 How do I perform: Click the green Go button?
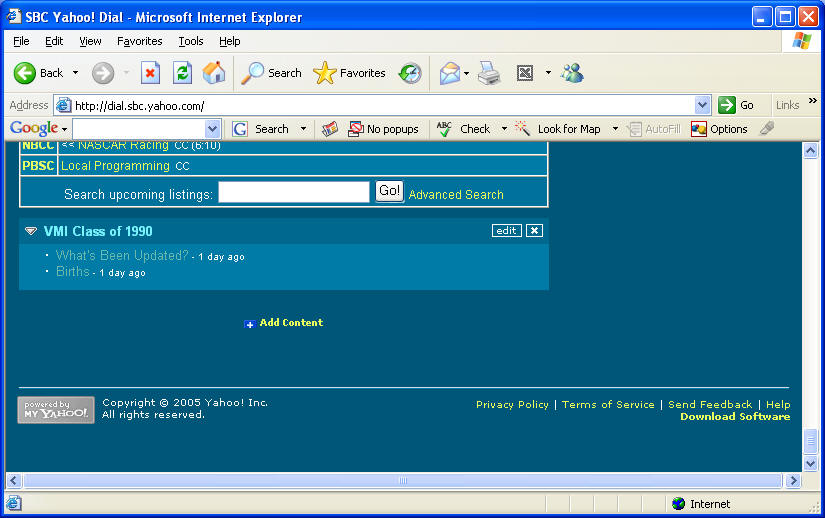(736, 105)
